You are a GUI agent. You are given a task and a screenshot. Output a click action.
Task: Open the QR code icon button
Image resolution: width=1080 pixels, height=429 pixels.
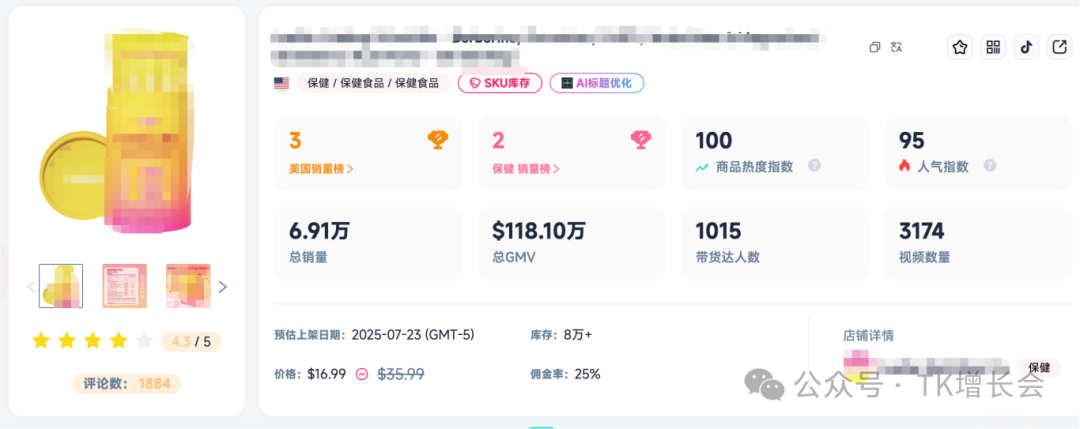[x=993, y=47]
